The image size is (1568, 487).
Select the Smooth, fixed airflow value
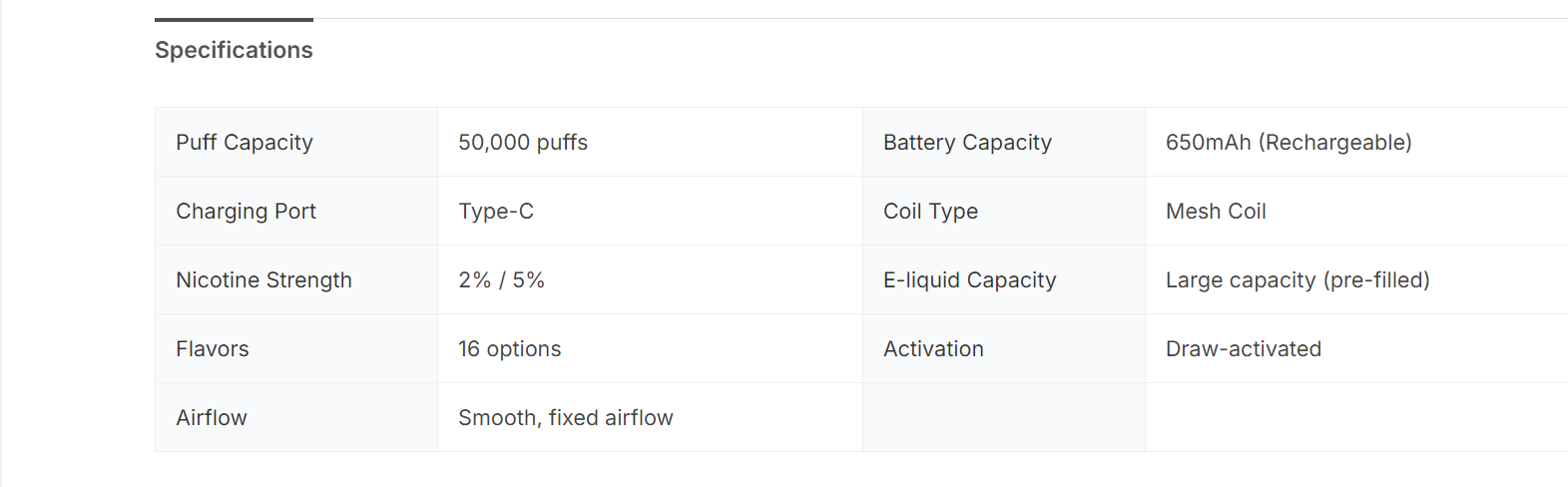565,418
